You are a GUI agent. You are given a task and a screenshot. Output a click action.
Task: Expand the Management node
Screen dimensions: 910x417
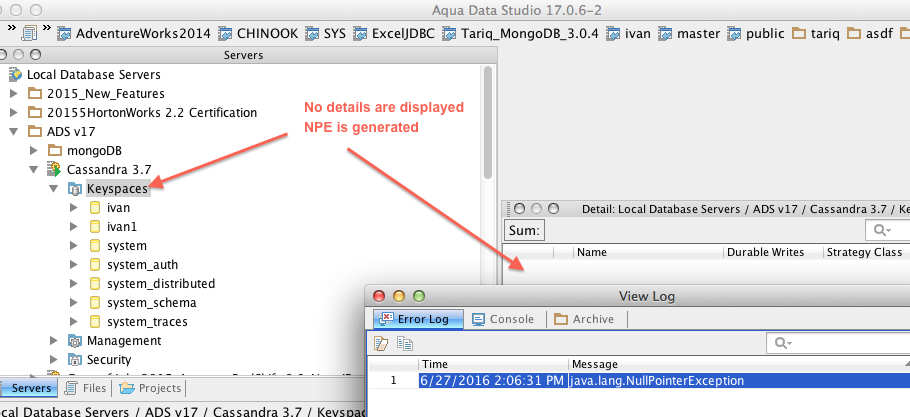[53, 340]
